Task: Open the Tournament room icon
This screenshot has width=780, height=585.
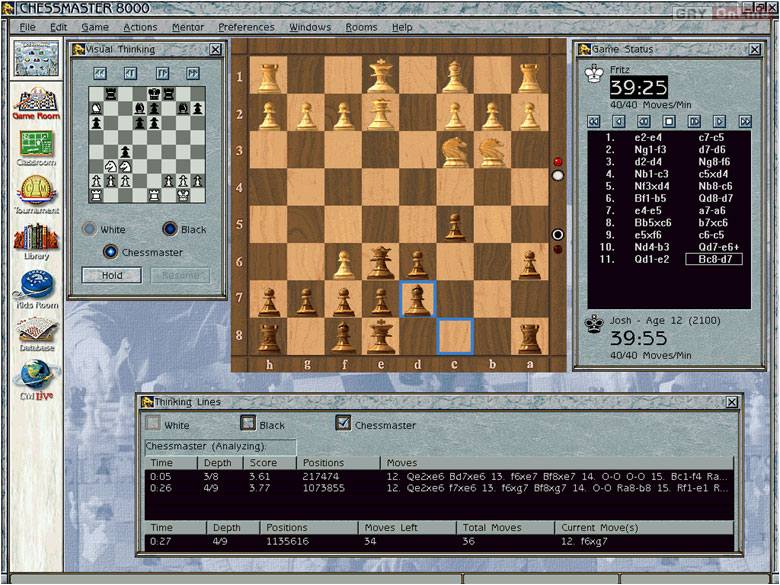Action: 36,195
